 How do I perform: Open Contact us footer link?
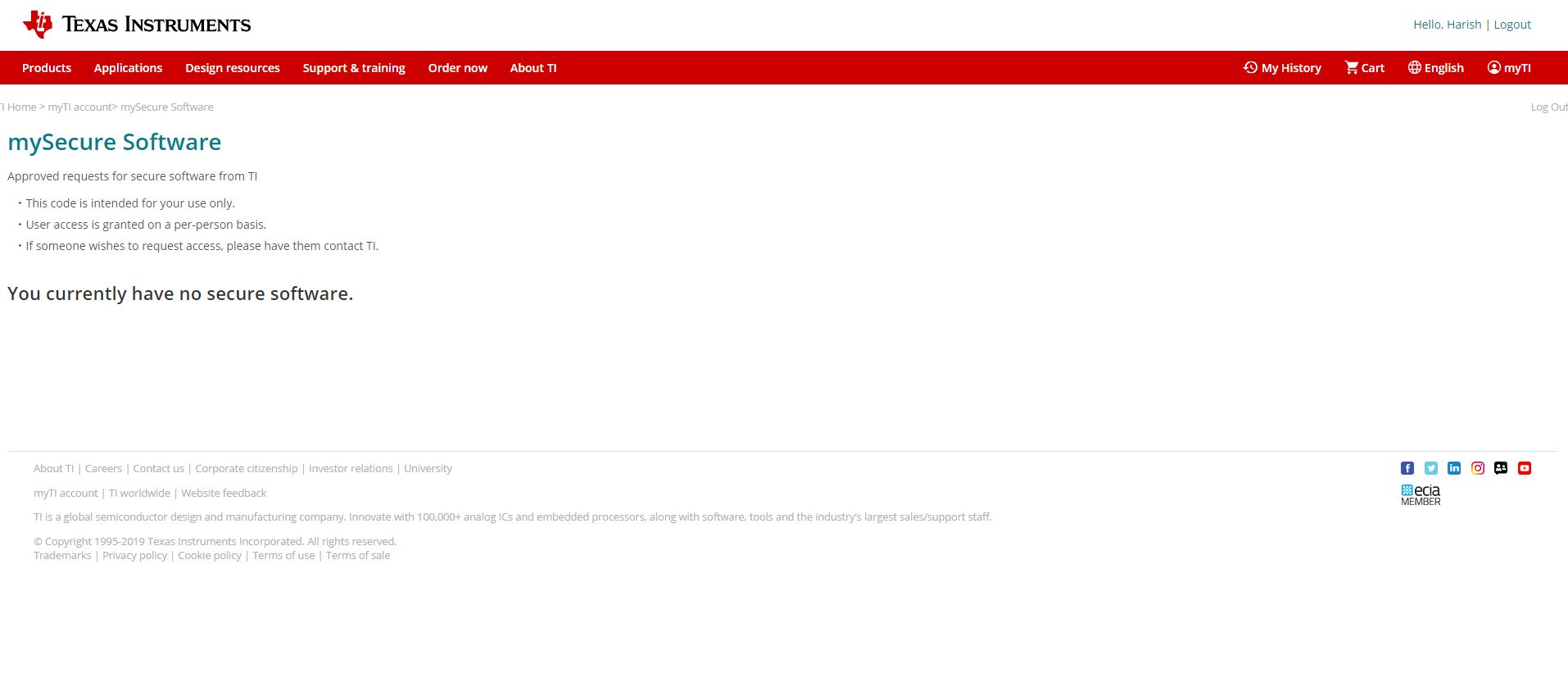coord(159,469)
